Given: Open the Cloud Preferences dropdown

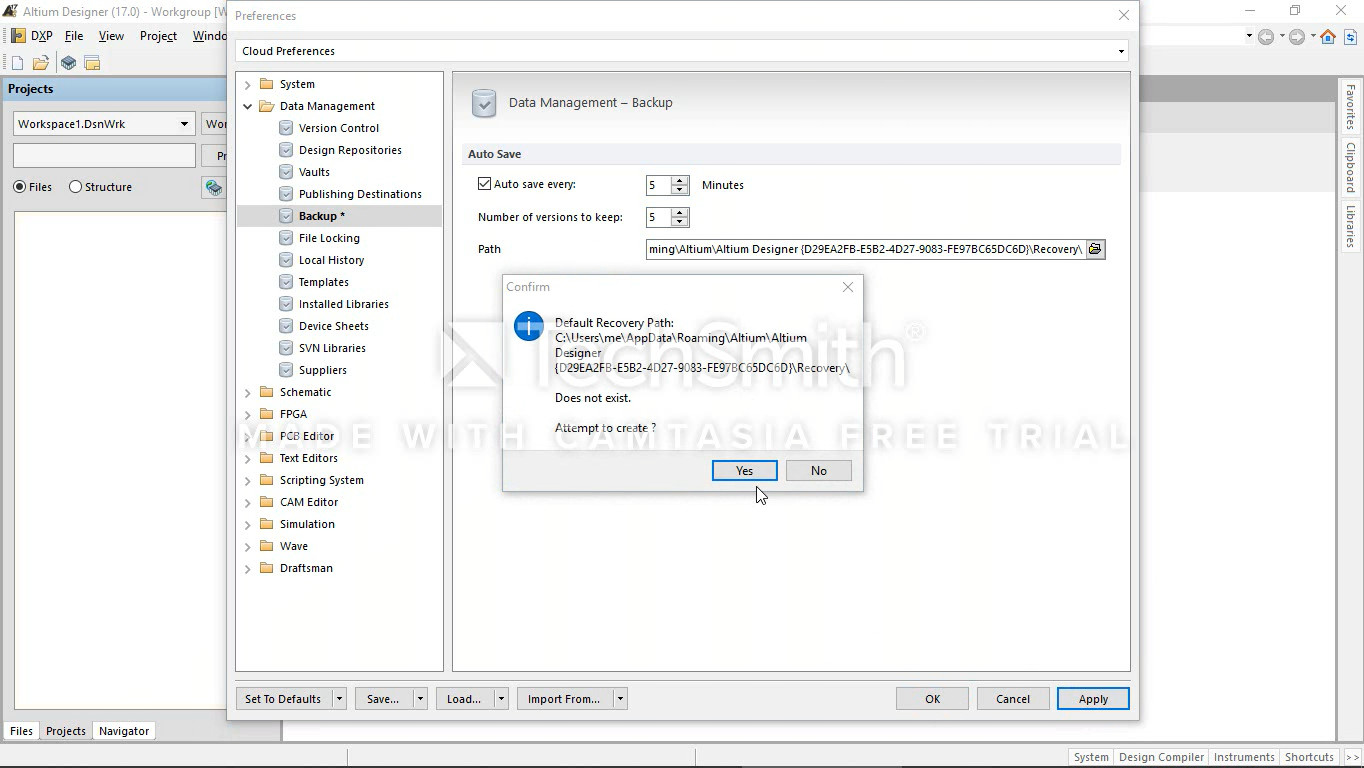Looking at the screenshot, I should click(1121, 51).
